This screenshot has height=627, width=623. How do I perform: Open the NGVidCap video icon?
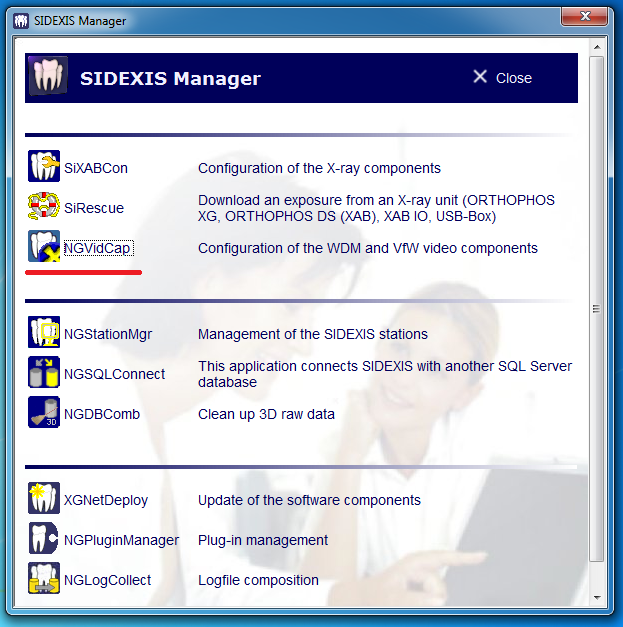click(44, 246)
